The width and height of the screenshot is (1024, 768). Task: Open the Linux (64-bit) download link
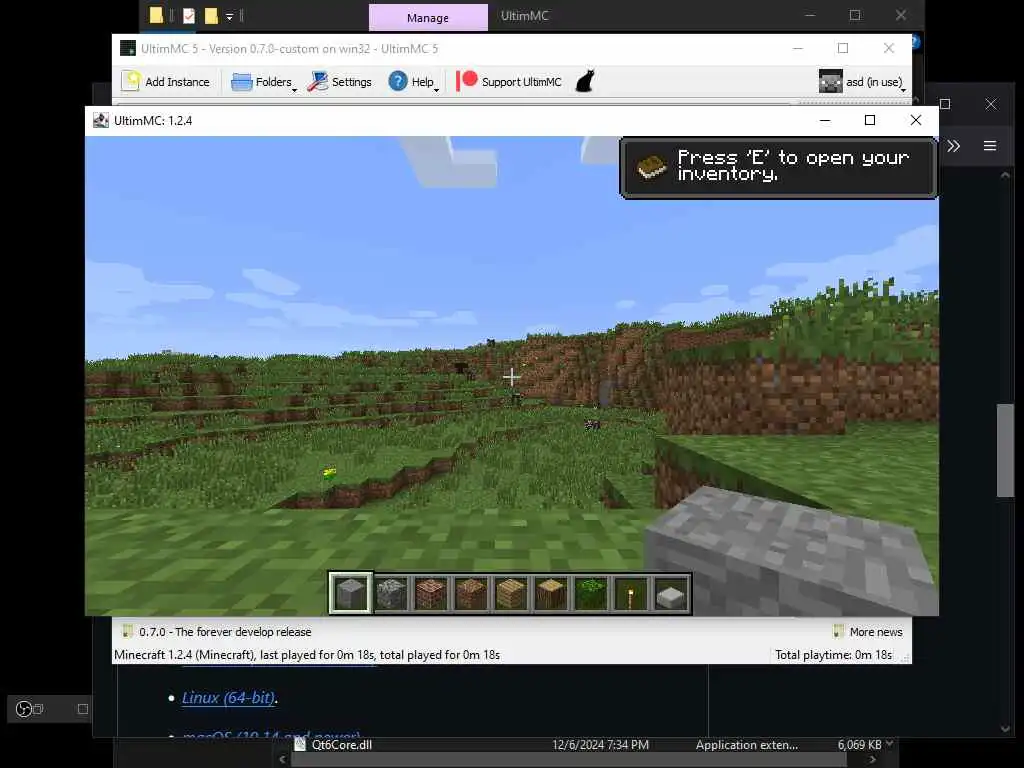point(228,697)
